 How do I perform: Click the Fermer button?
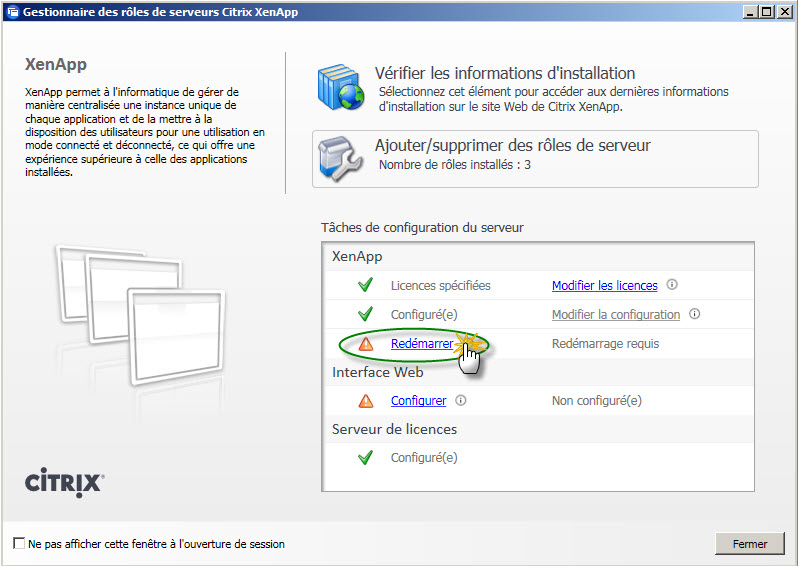(x=750, y=544)
